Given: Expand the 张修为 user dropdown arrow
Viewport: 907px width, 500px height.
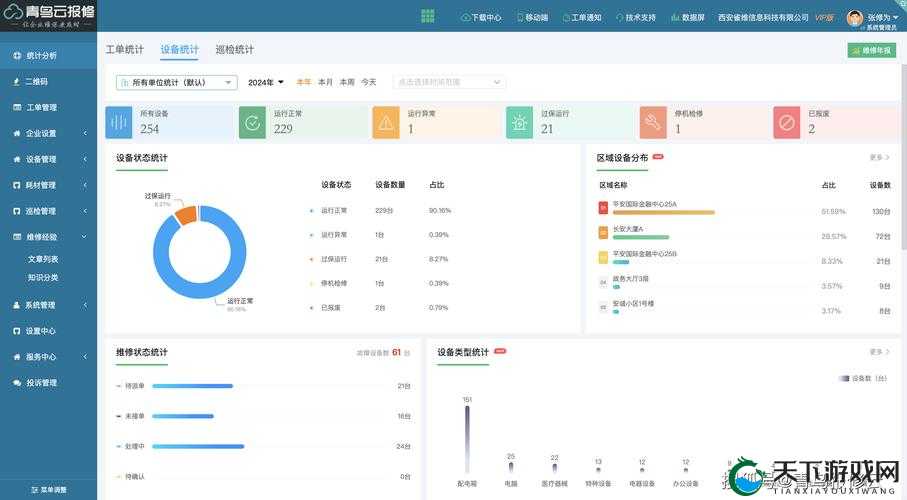Looking at the screenshot, I should tap(896, 17).
